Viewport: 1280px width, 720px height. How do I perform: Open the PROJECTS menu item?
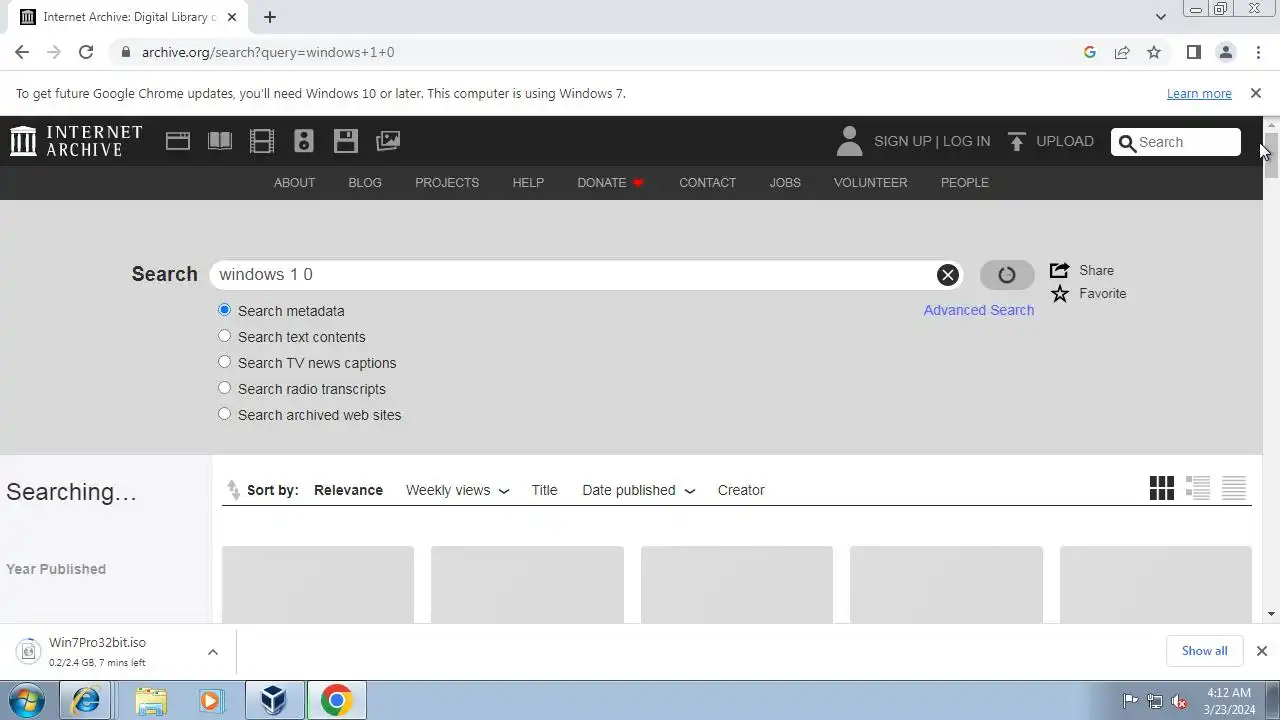[447, 183]
